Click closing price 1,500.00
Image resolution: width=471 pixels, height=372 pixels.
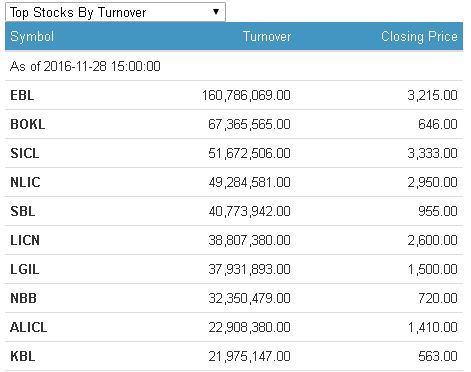(433, 269)
